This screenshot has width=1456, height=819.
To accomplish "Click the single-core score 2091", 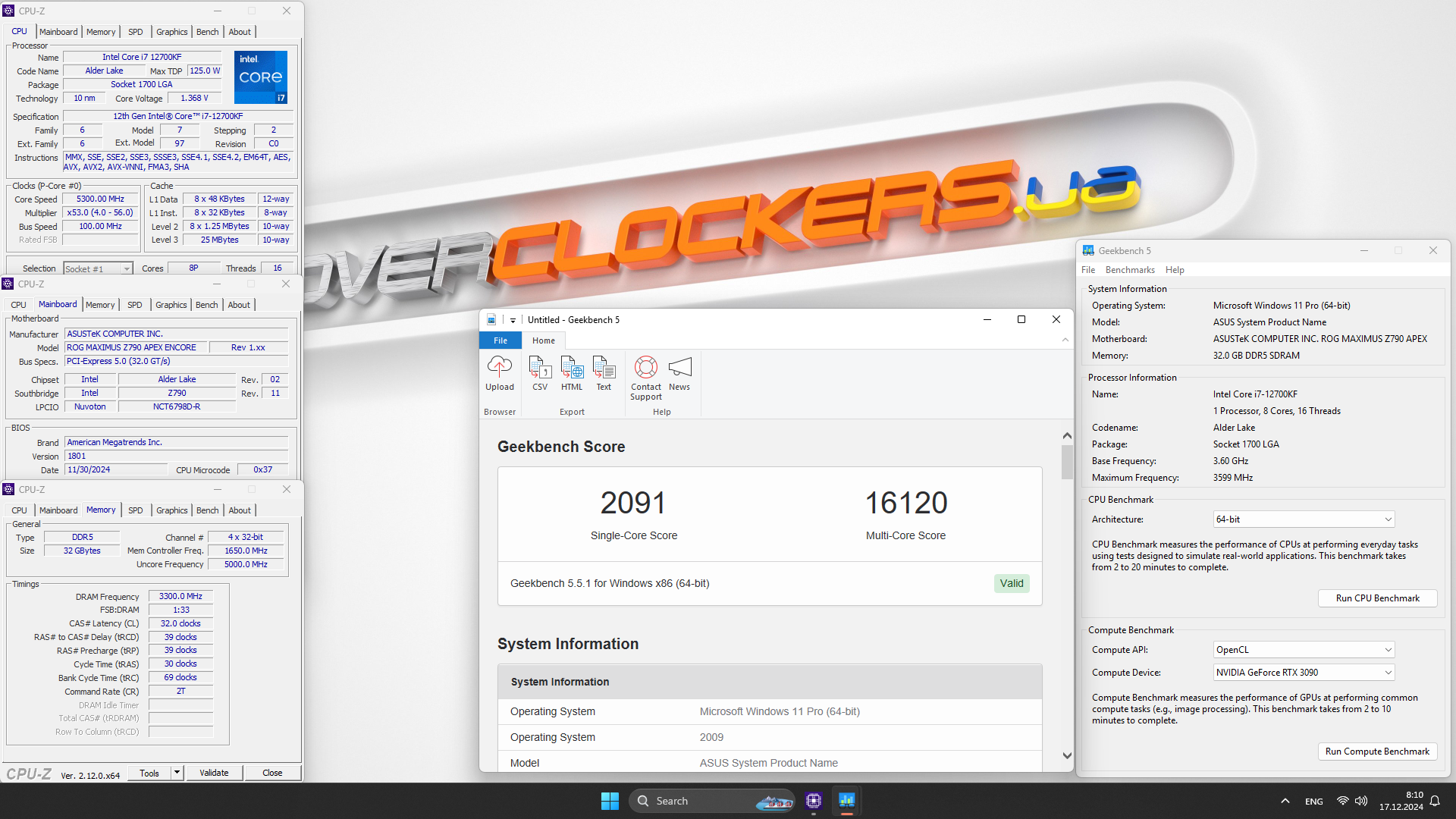I will point(633,503).
